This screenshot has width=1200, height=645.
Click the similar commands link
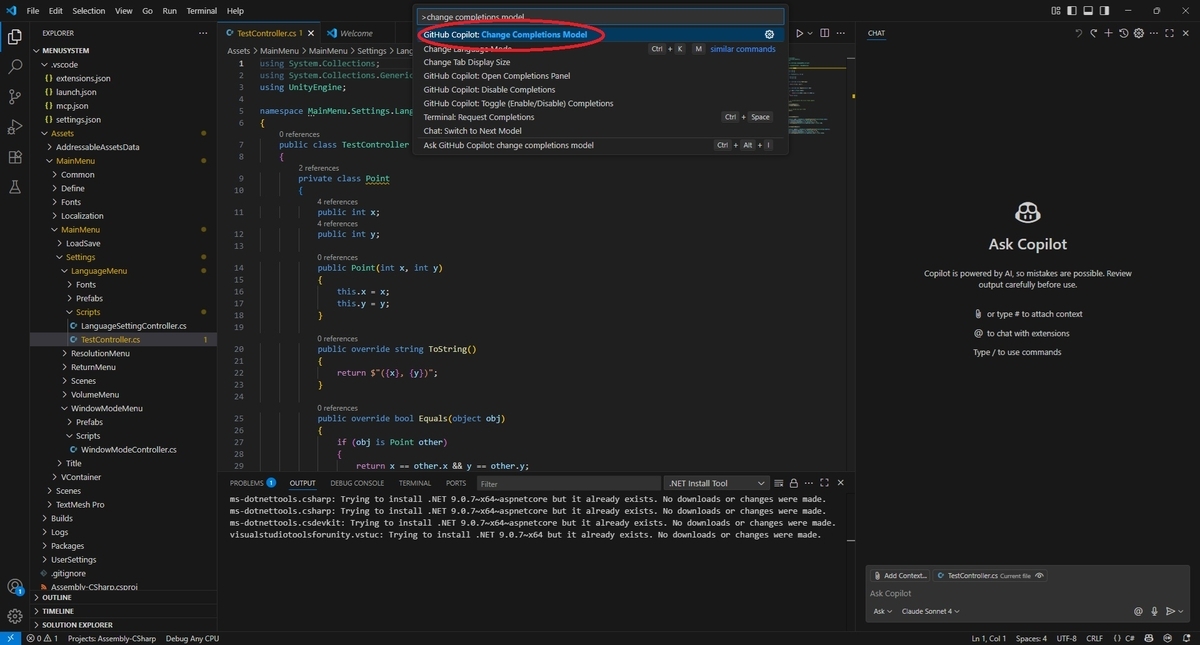pyautogui.click(x=743, y=48)
